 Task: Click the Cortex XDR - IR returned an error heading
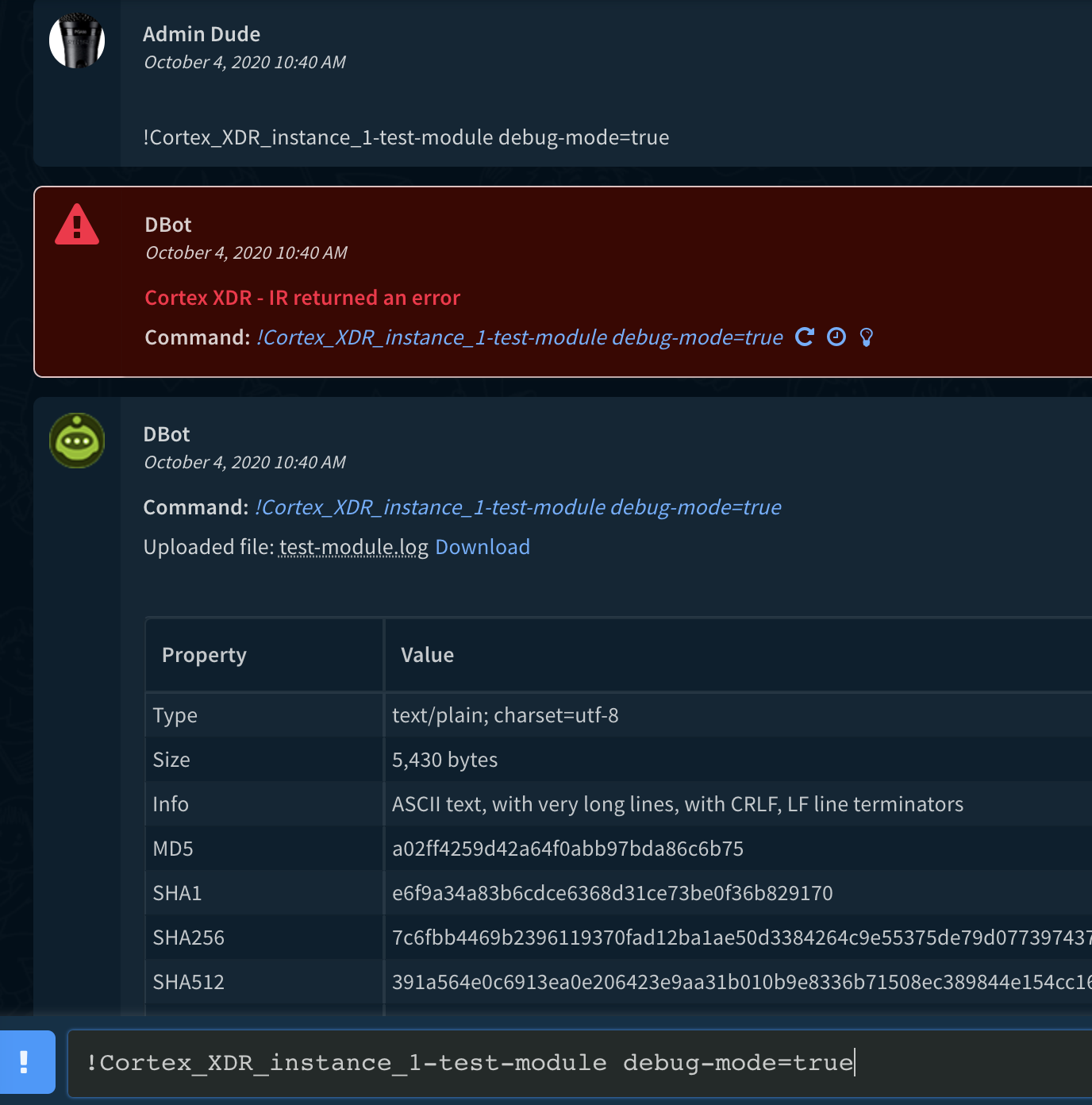pos(302,298)
